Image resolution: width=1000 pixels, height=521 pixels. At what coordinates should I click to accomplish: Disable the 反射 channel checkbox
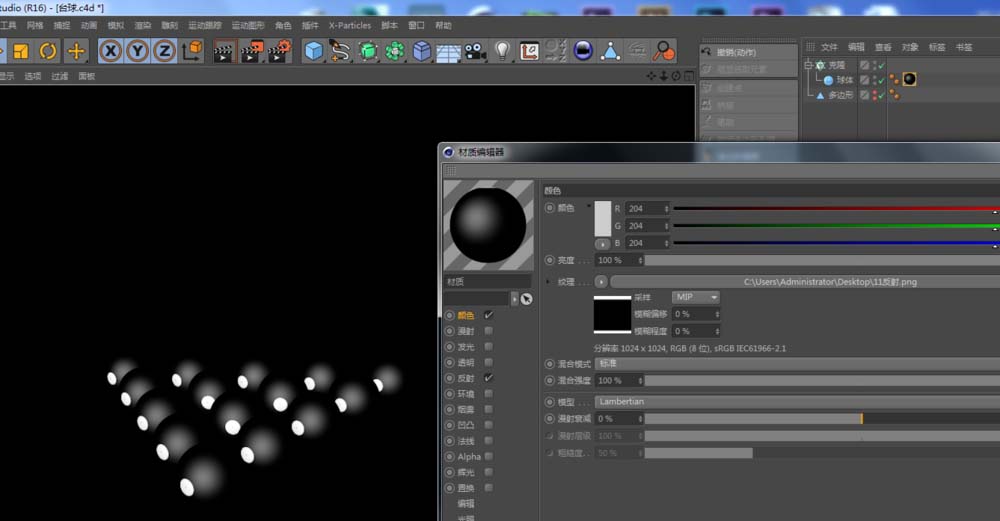[488, 379]
